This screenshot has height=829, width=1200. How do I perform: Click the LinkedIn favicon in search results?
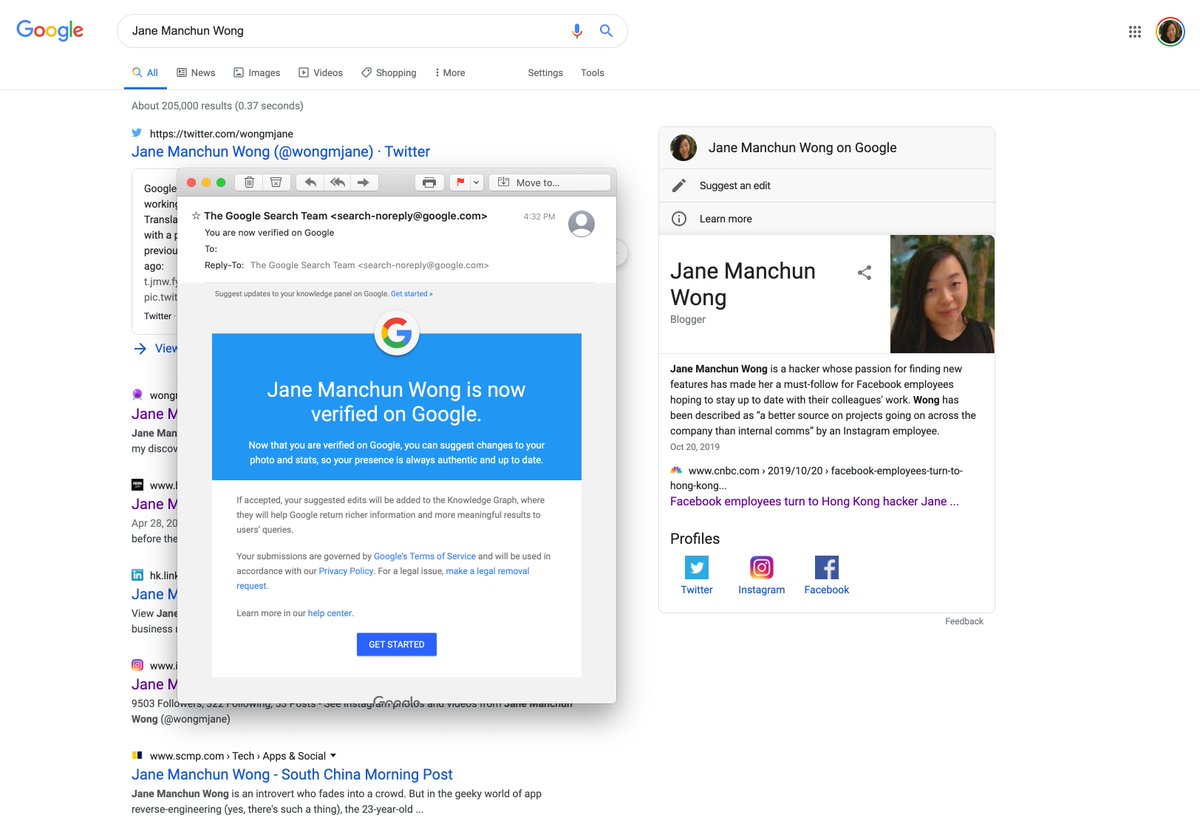point(137,575)
